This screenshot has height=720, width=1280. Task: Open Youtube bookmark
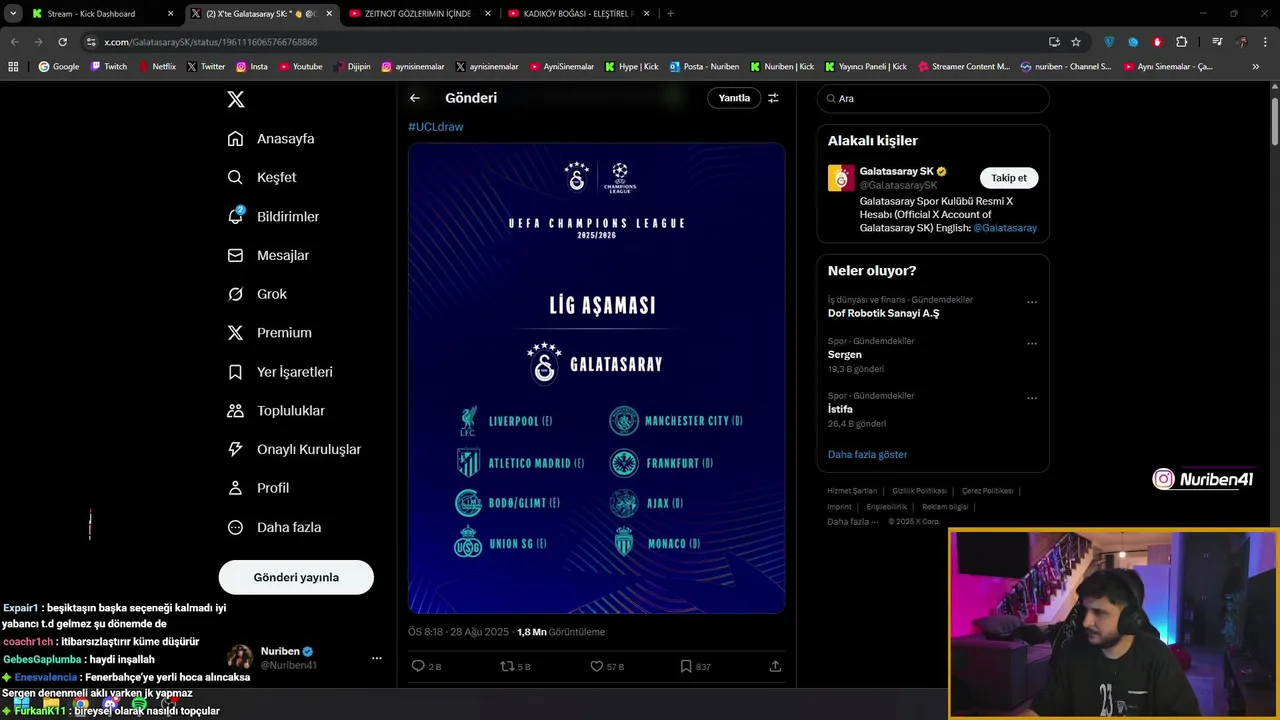tap(301, 67)
